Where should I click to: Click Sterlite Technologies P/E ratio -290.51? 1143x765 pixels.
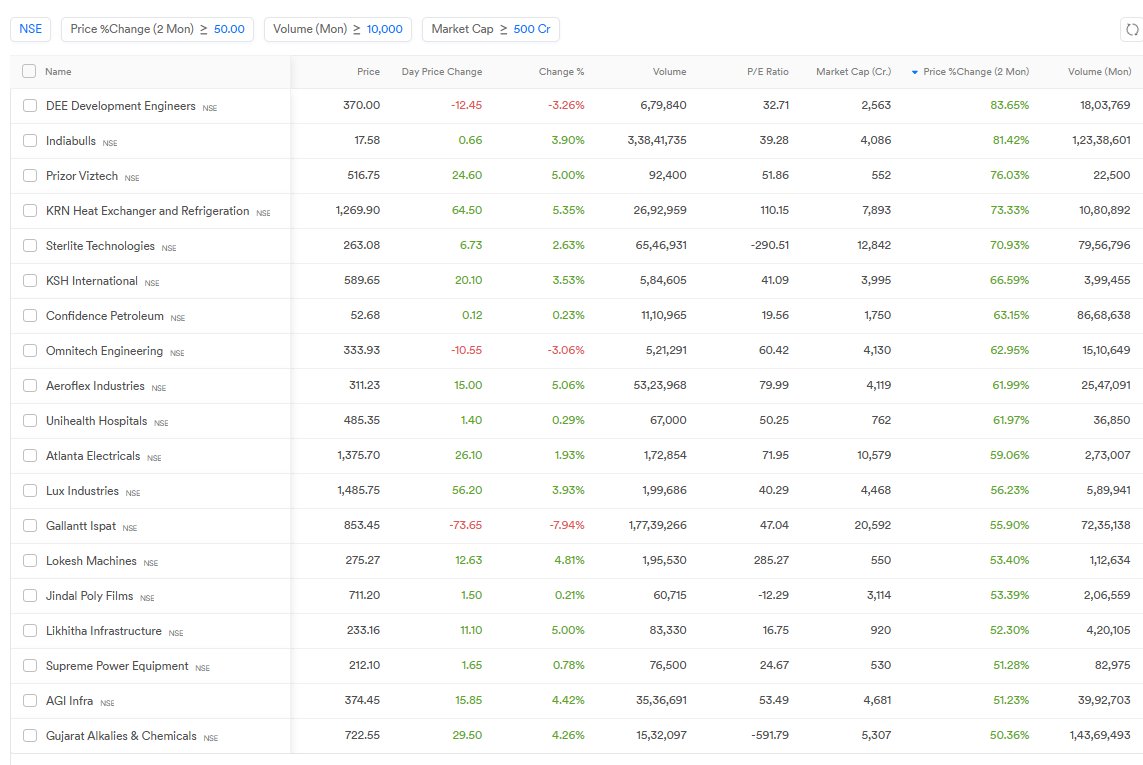[770, 245]
